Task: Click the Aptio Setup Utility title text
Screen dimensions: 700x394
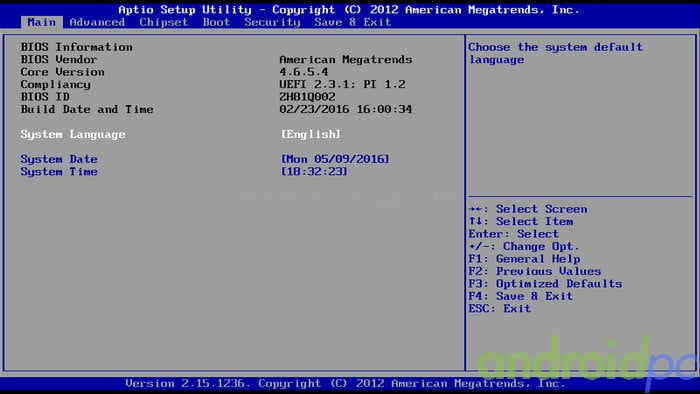Action: [x=348, y=10]
